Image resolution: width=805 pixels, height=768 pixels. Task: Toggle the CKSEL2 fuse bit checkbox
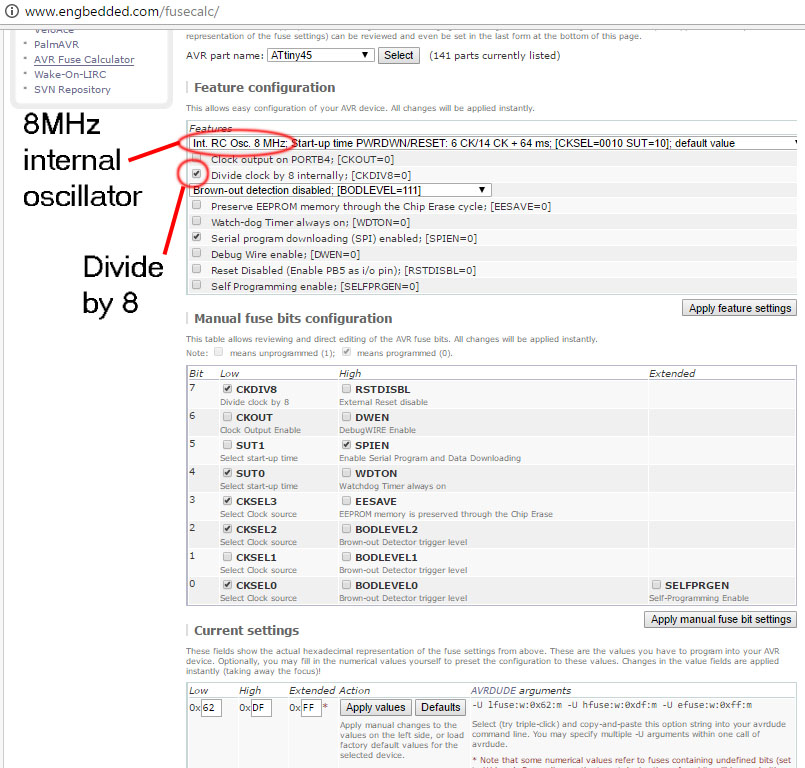click(227, 528)
